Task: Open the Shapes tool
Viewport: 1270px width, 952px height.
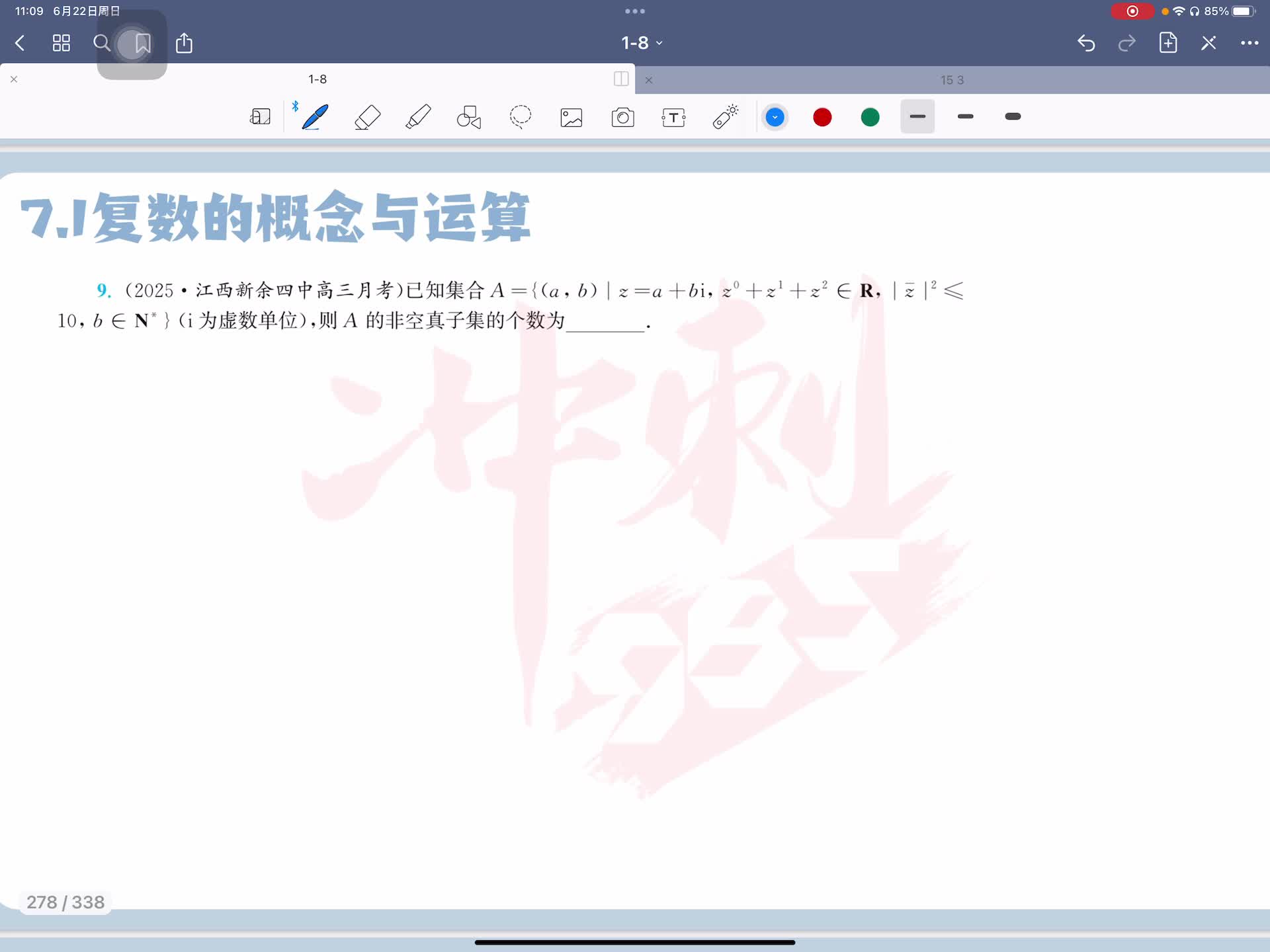Action: coord(469,117)
